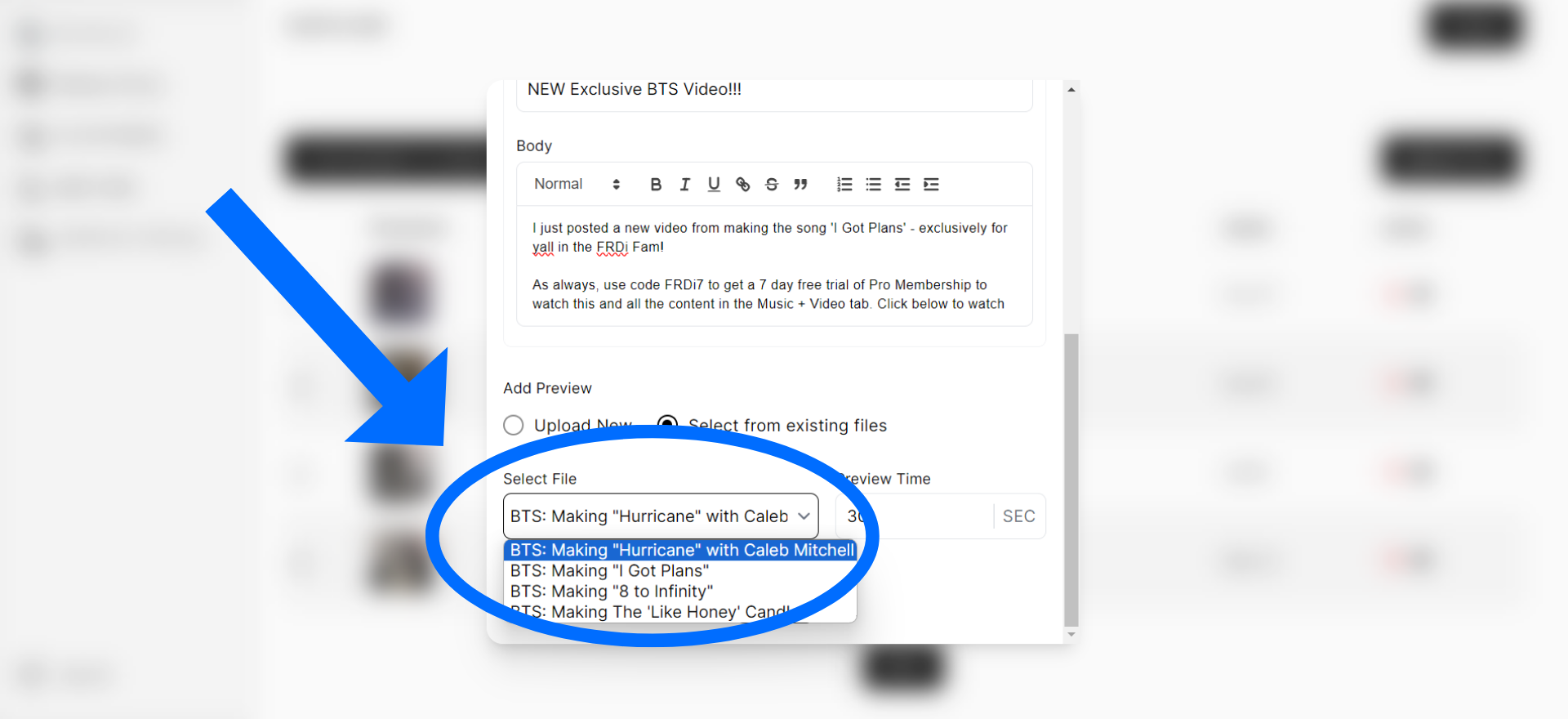Click the modal's vertical scrollbar thumb
This screenshot has width=1568, height=719.
coord(1071,478)
